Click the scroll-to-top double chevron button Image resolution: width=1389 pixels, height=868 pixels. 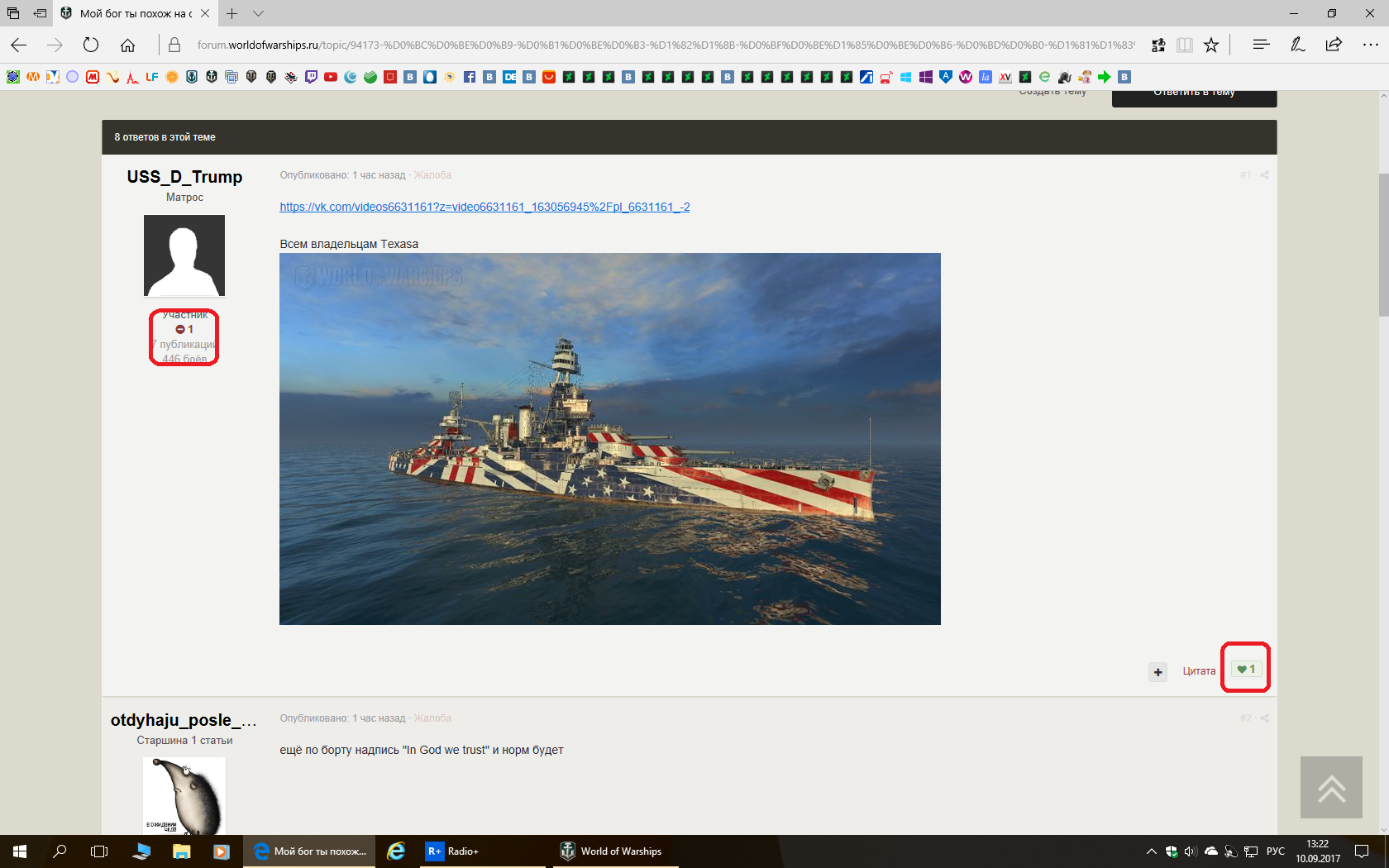tap(1331, 787)
